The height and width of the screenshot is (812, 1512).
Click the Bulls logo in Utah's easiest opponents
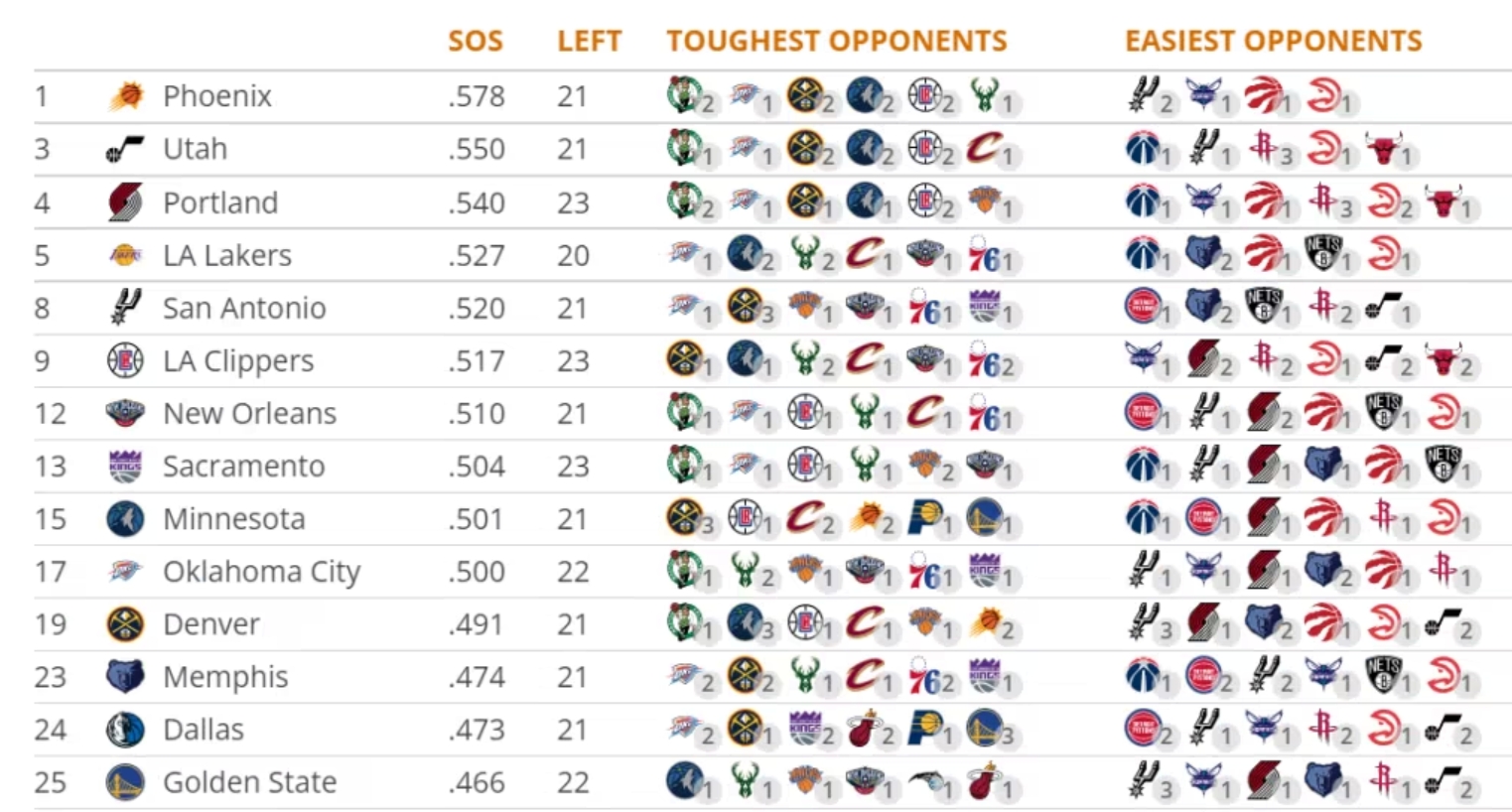[1383, 149]
